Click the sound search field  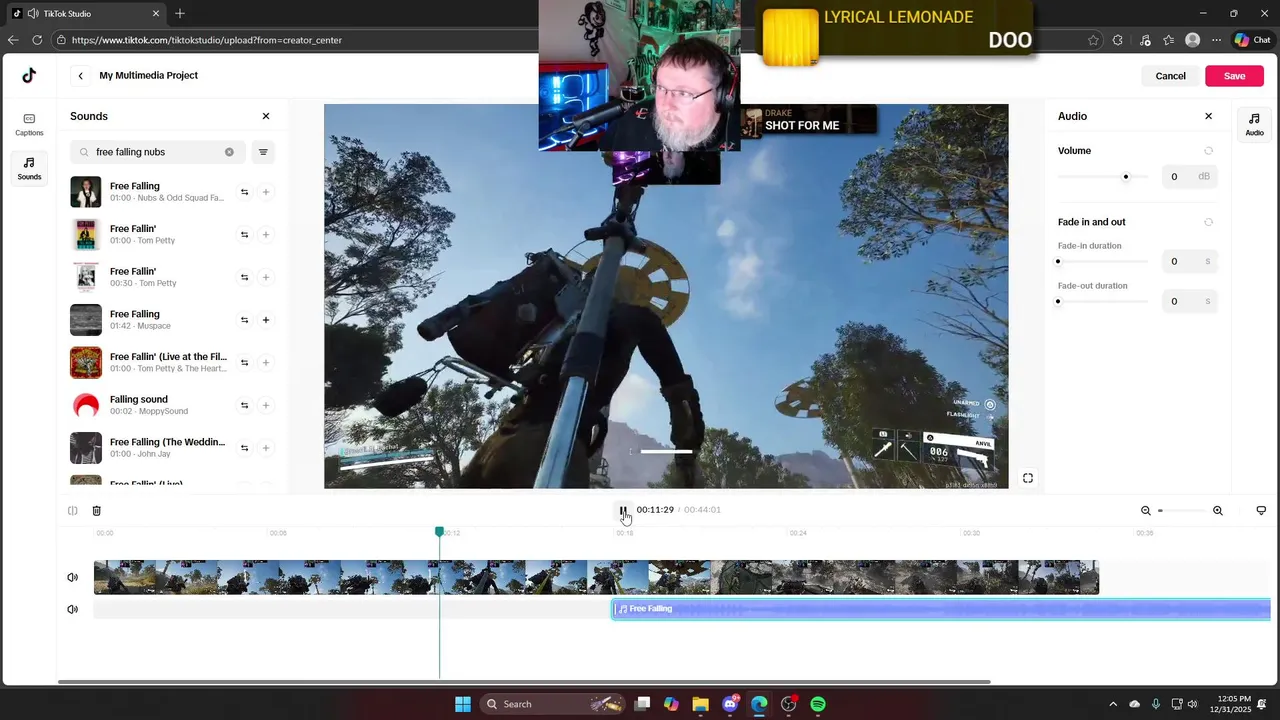coord(156,152)
